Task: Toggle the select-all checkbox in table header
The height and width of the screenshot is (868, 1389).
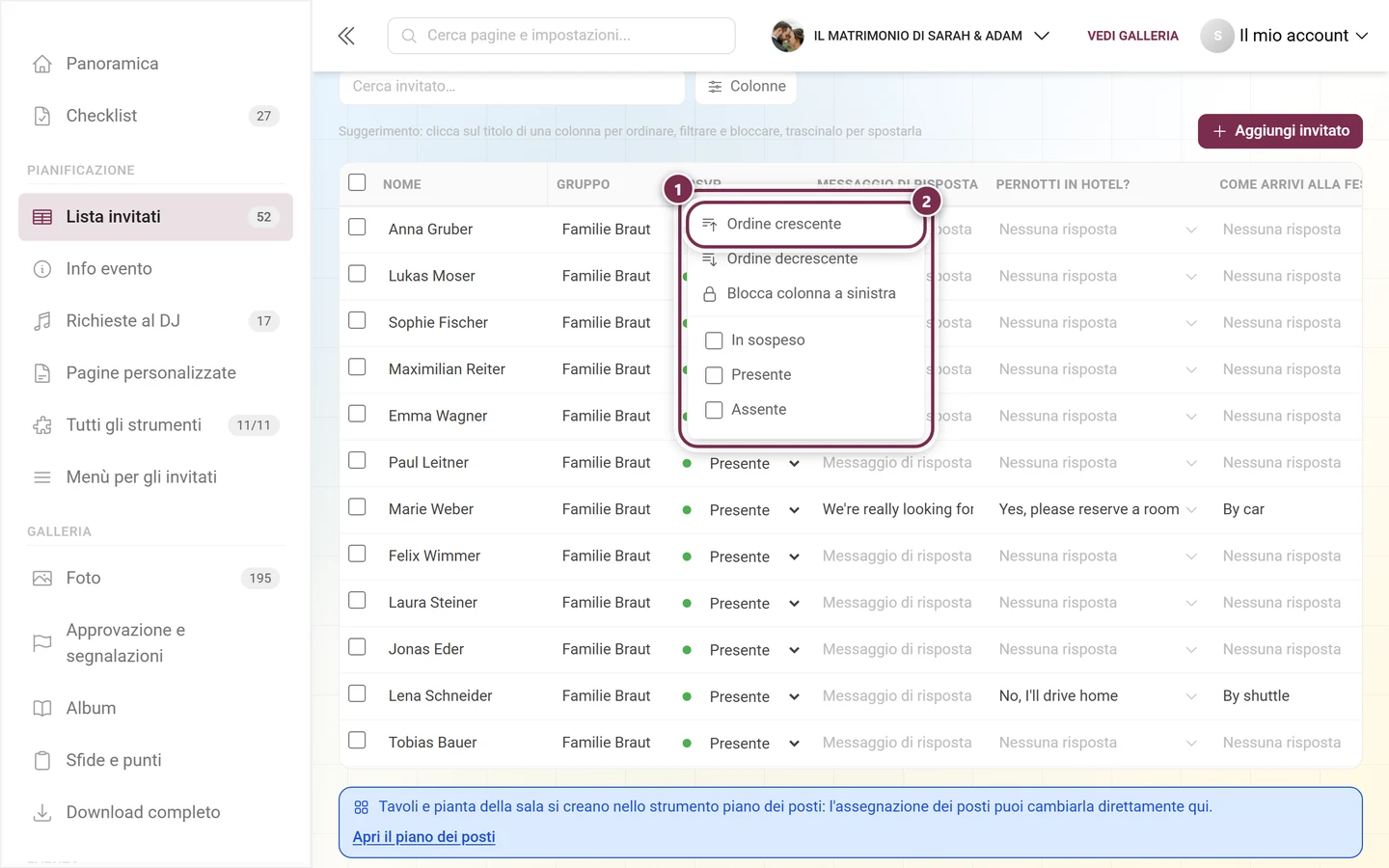Action: click(357, 182)
